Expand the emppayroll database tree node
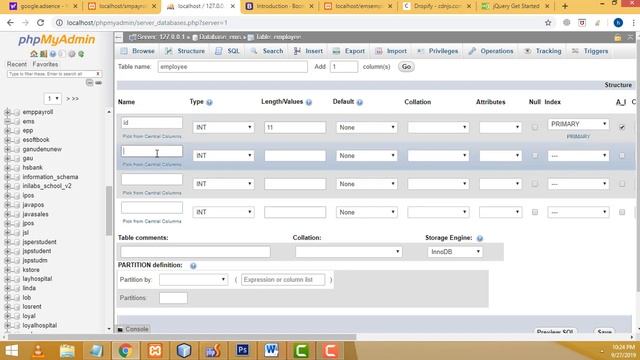Viewport: 640px width, 360px height. pos(7,112)
